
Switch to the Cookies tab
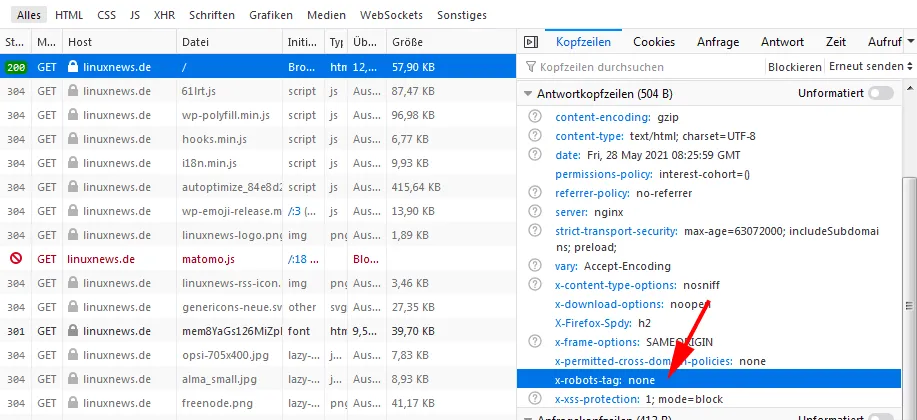pyautogui.click(x=654, y=42)
